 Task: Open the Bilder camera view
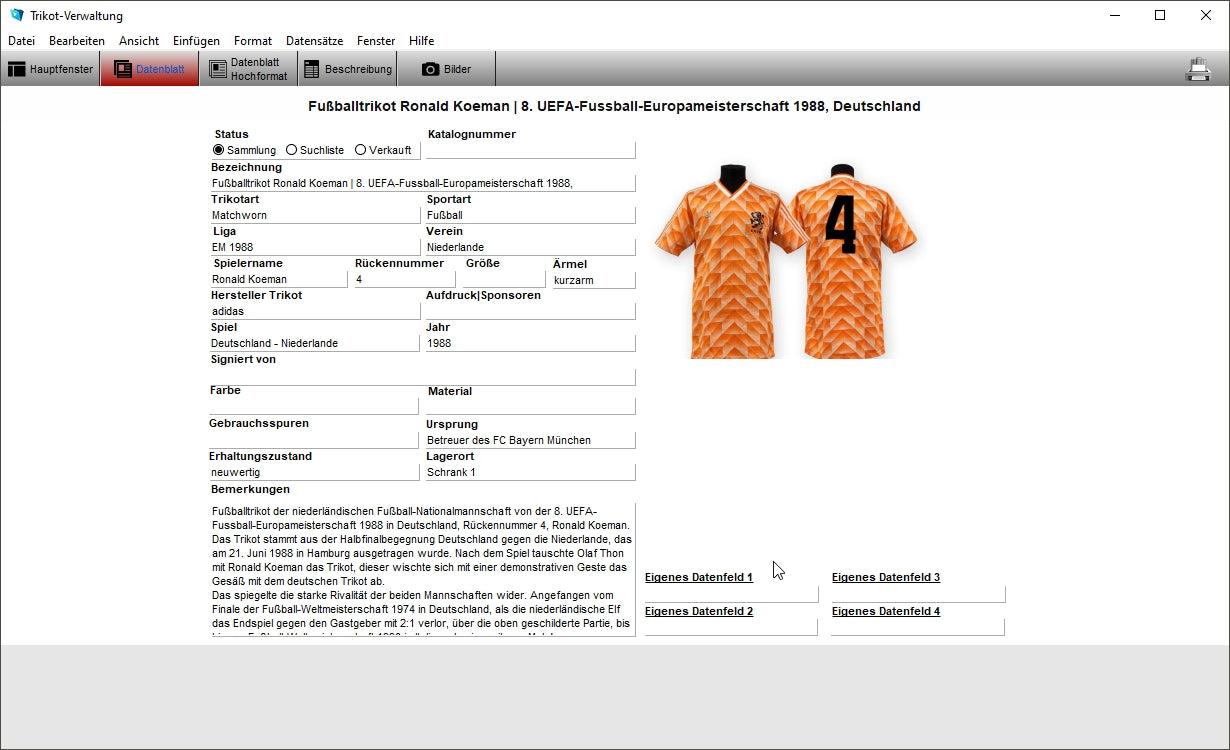tap(446, 69)
